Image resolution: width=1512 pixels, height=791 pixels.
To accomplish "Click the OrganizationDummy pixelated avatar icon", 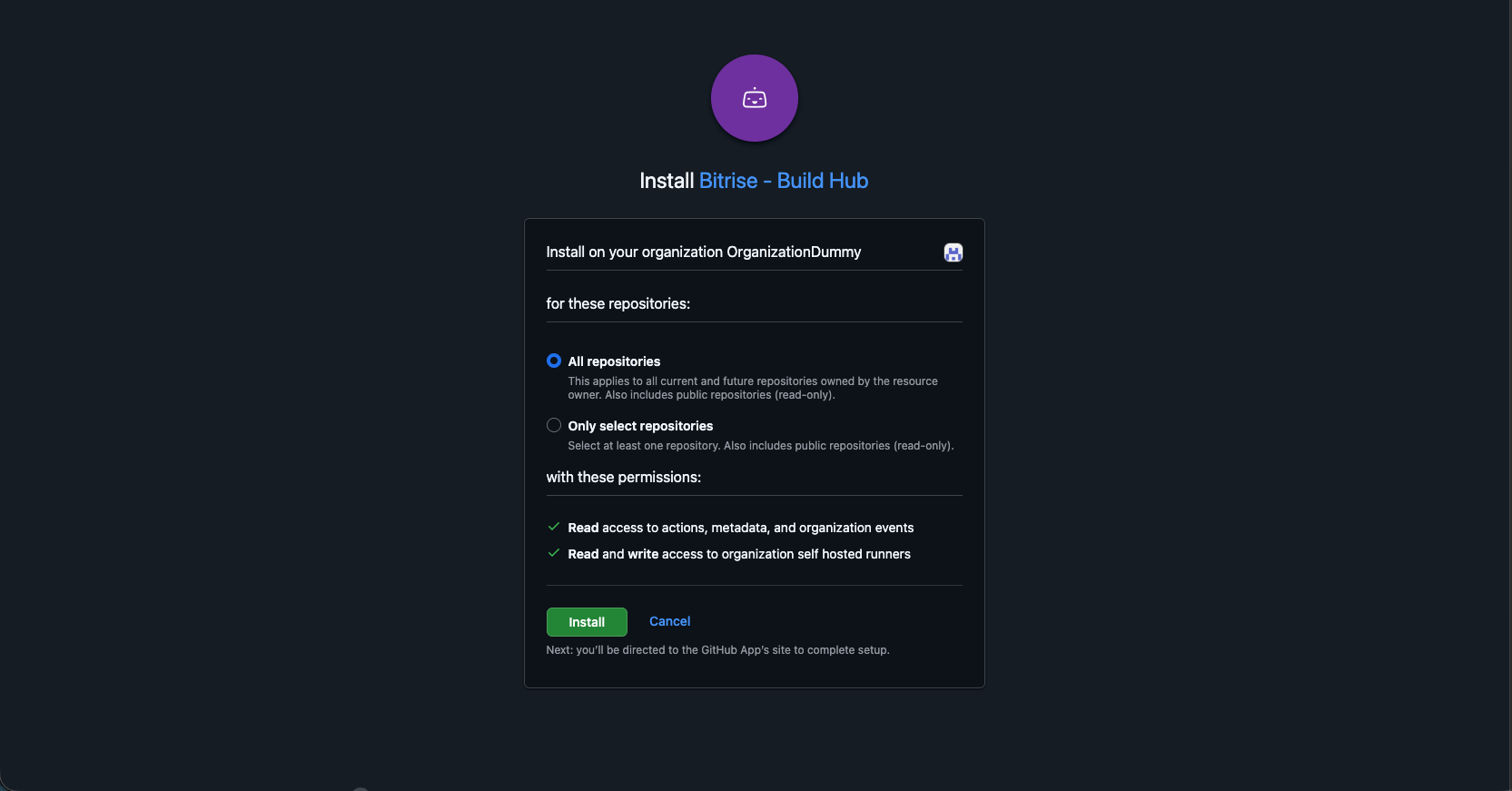I will 952,252.
